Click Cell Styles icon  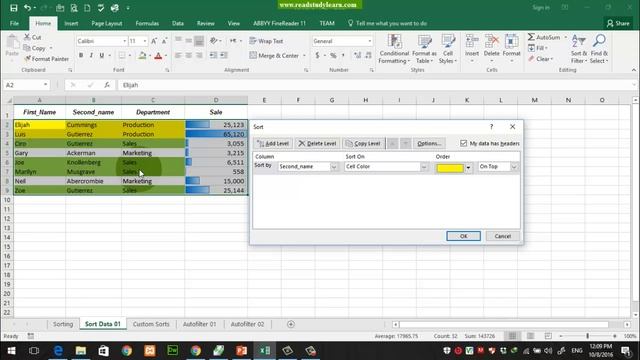448,49
